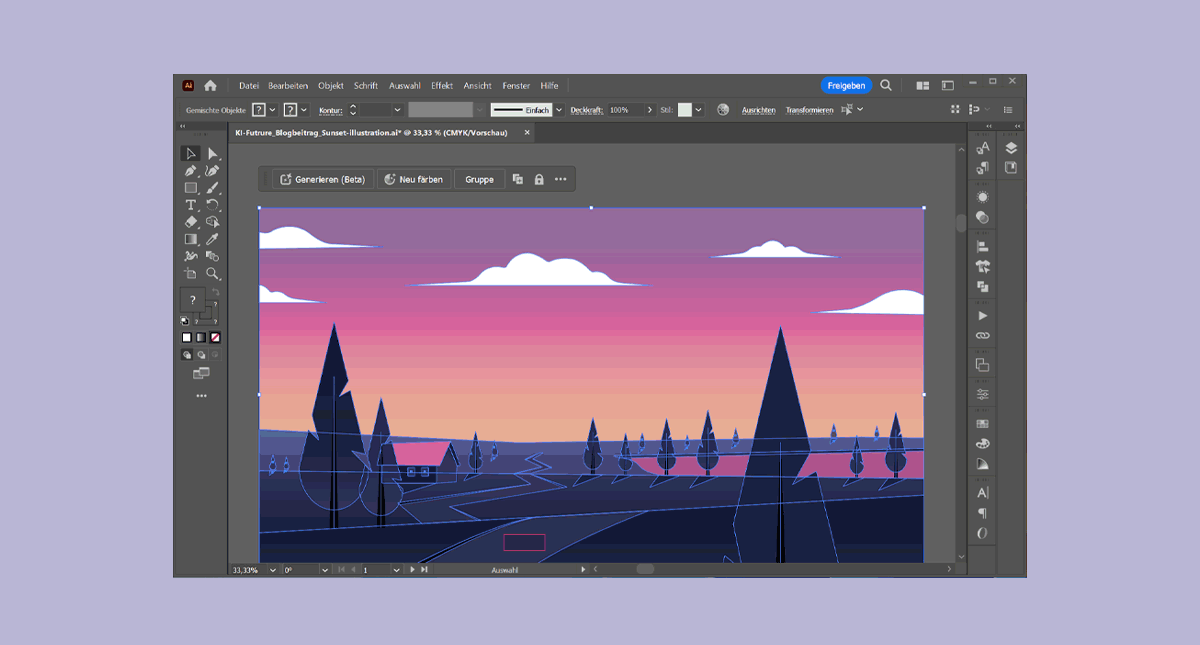Pick the Eyedropper tool
Viewport: 1200px width, 645px height.
click(x=213, y=239)
